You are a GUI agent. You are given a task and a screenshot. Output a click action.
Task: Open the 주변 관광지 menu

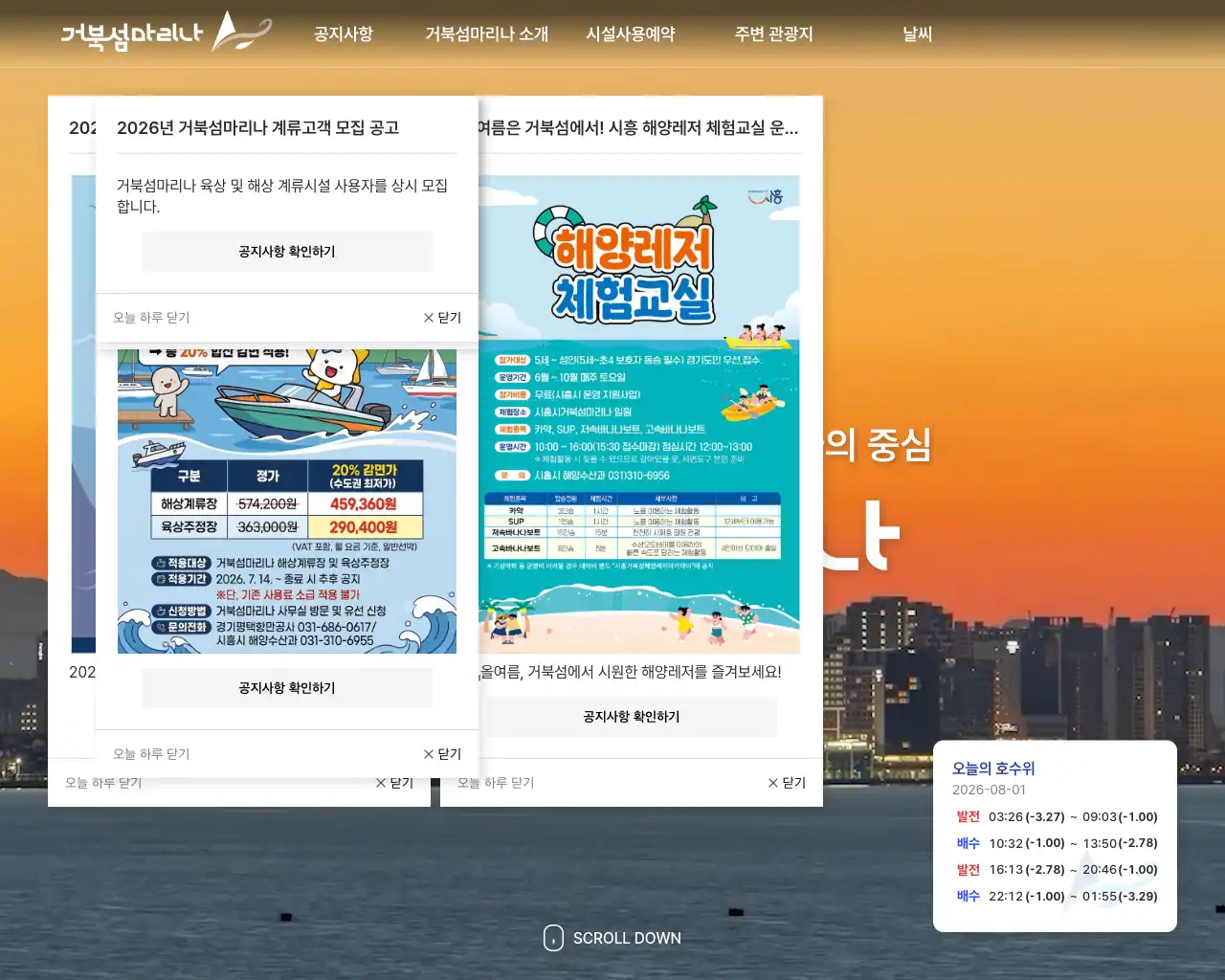773,33
